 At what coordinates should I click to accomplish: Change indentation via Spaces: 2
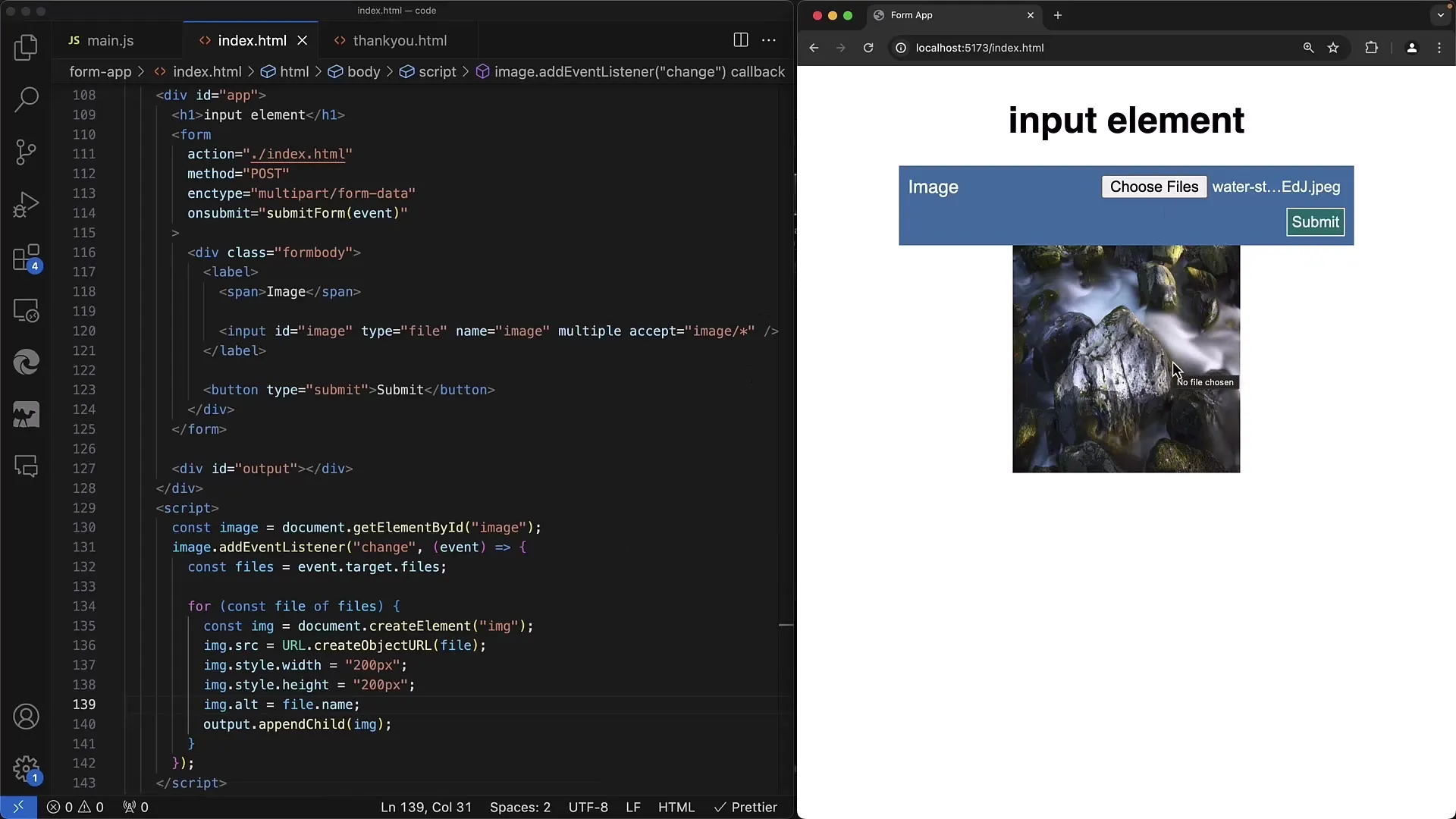[520, 807]
